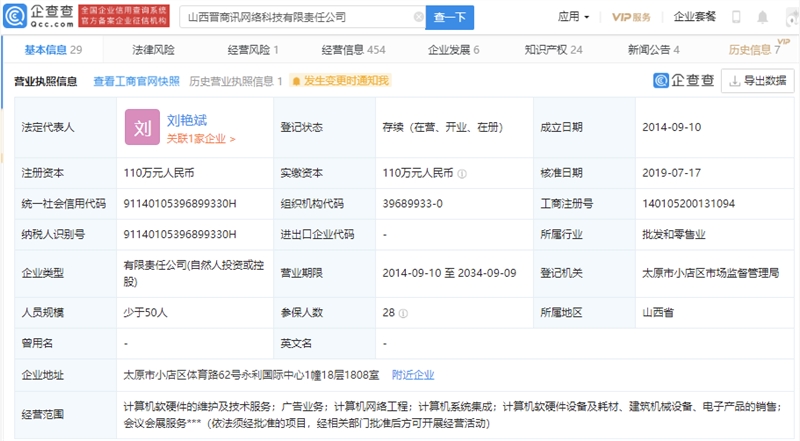Click the info icon beside 实缴资本 110万元人民币
This screenshot has width=800, height=441.
tap(462, 174)
